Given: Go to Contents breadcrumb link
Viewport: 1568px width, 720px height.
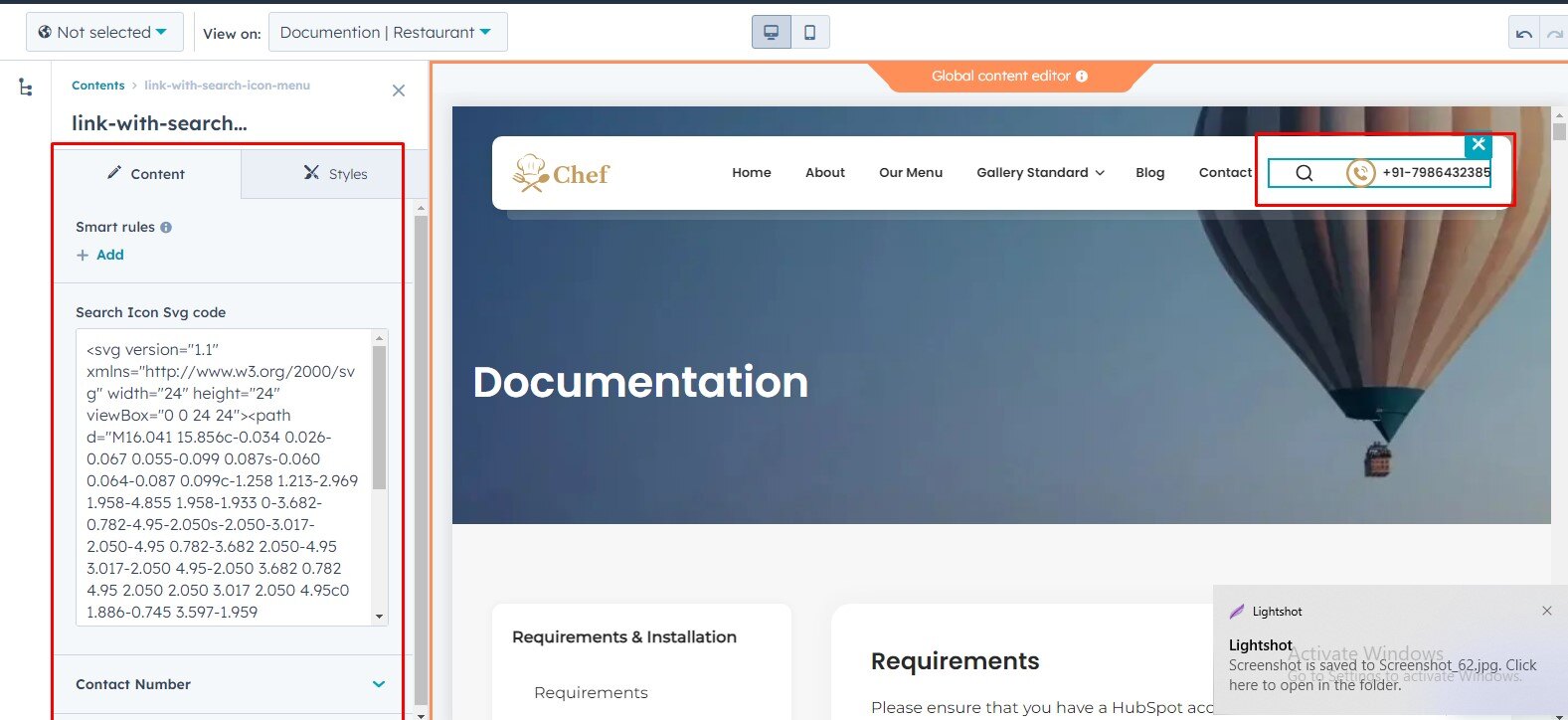Looking at the screenshot, I should [97, 86].
